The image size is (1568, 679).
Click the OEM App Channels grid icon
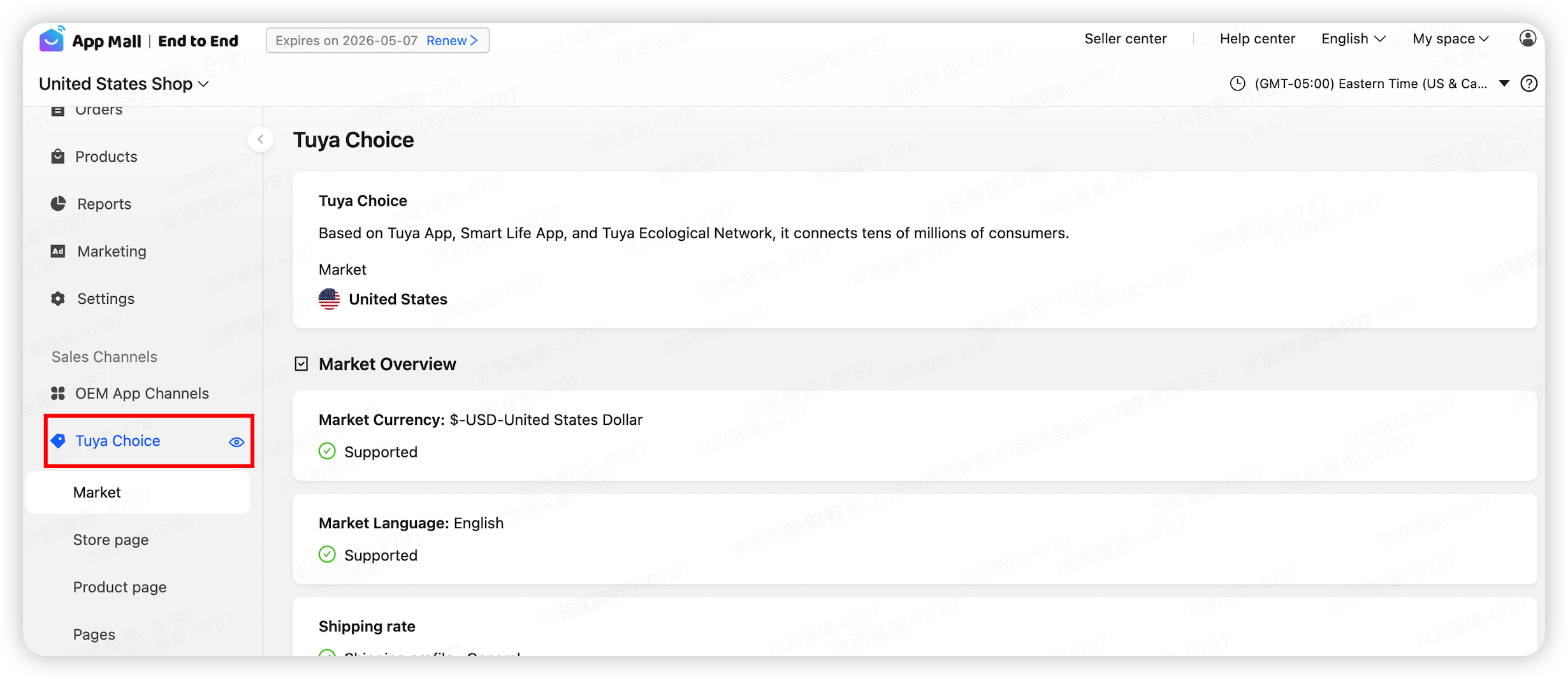pos(58,394)
